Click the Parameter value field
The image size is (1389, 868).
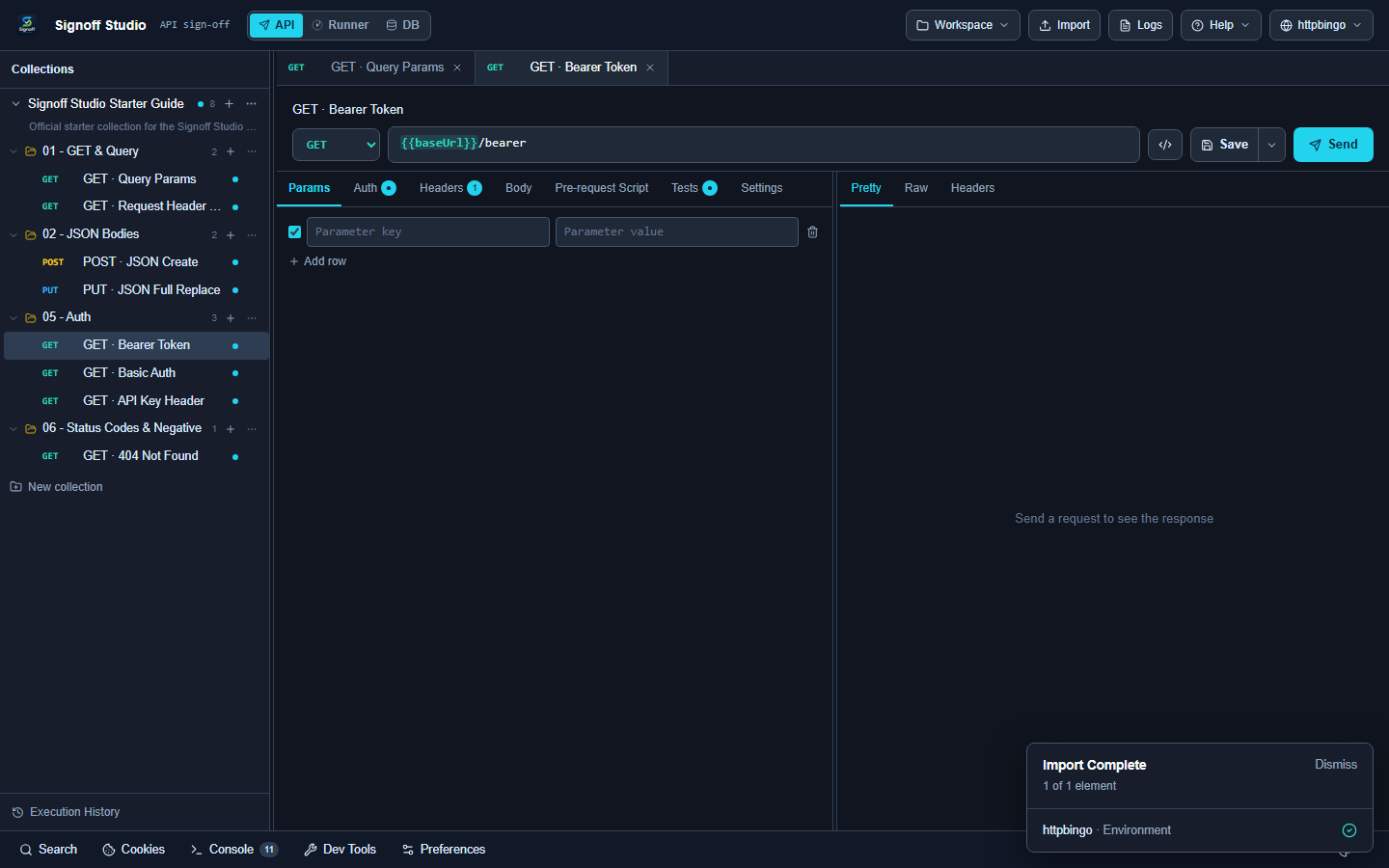(x=677, y=232)
